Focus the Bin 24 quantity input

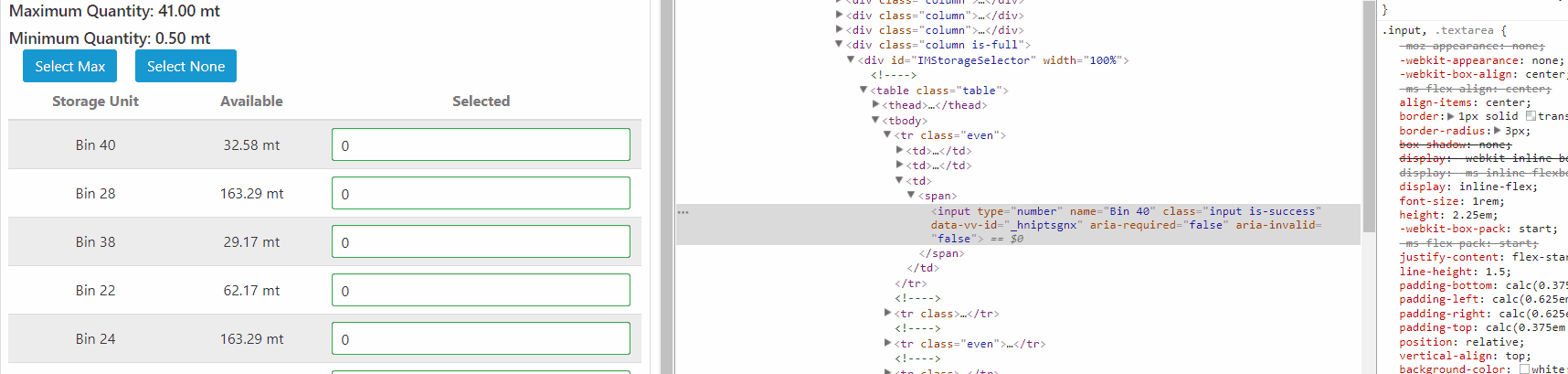[x=481, y=338]
